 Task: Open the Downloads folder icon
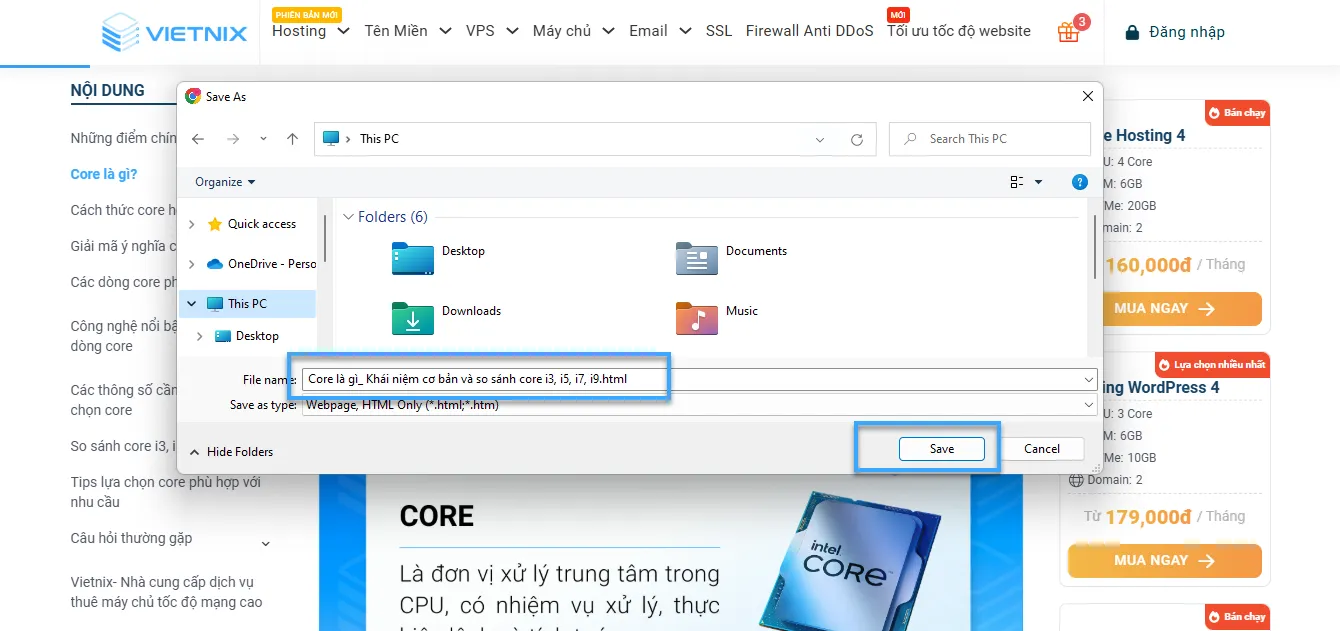point(412,318)
